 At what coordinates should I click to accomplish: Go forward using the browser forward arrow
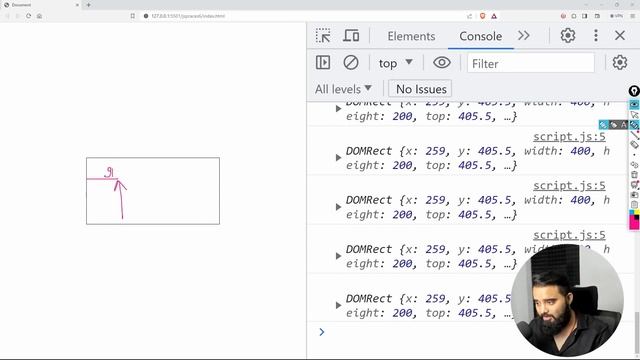coord(17,16)
